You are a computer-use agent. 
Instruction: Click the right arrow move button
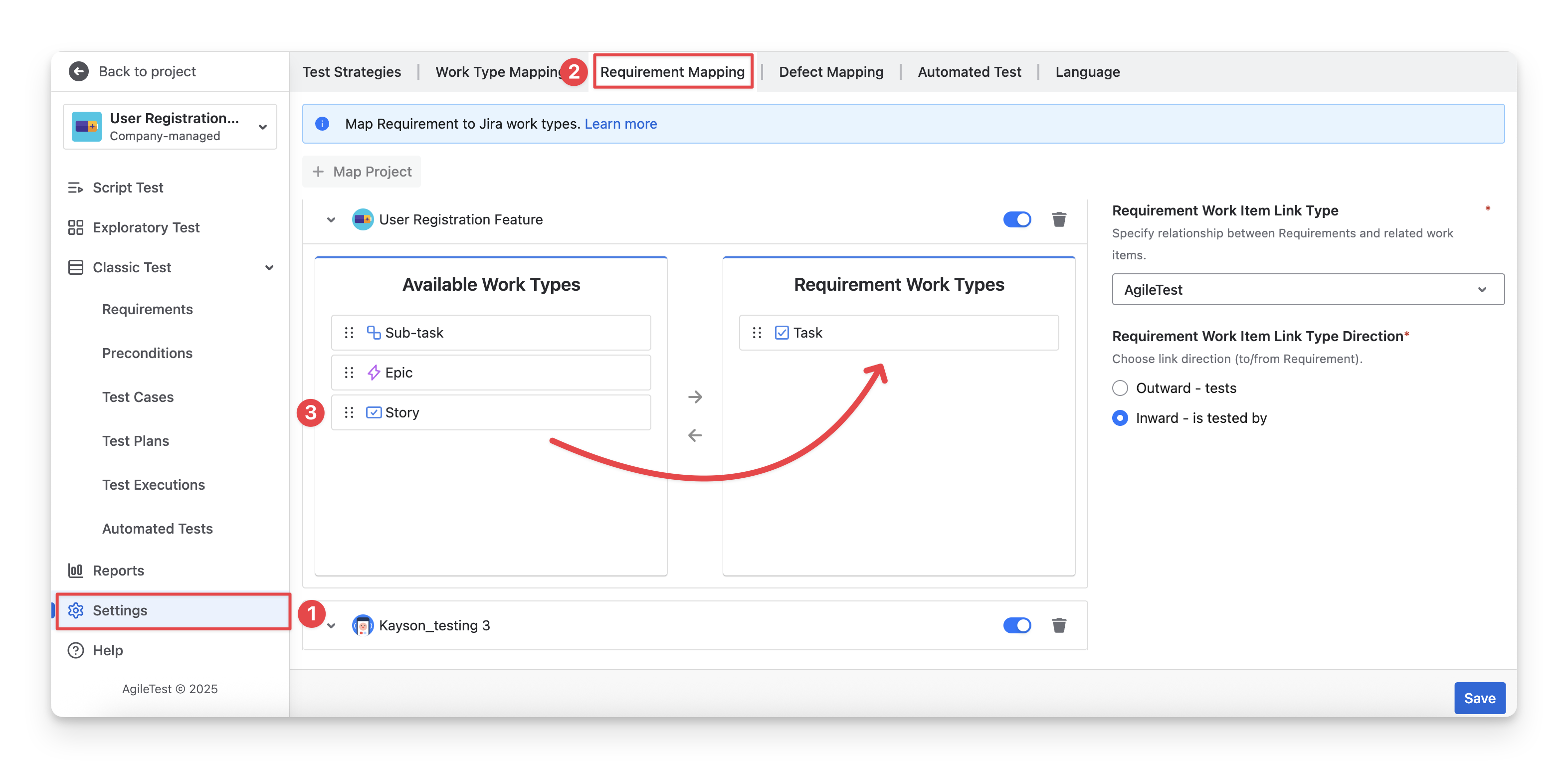[x=695, y=397]
